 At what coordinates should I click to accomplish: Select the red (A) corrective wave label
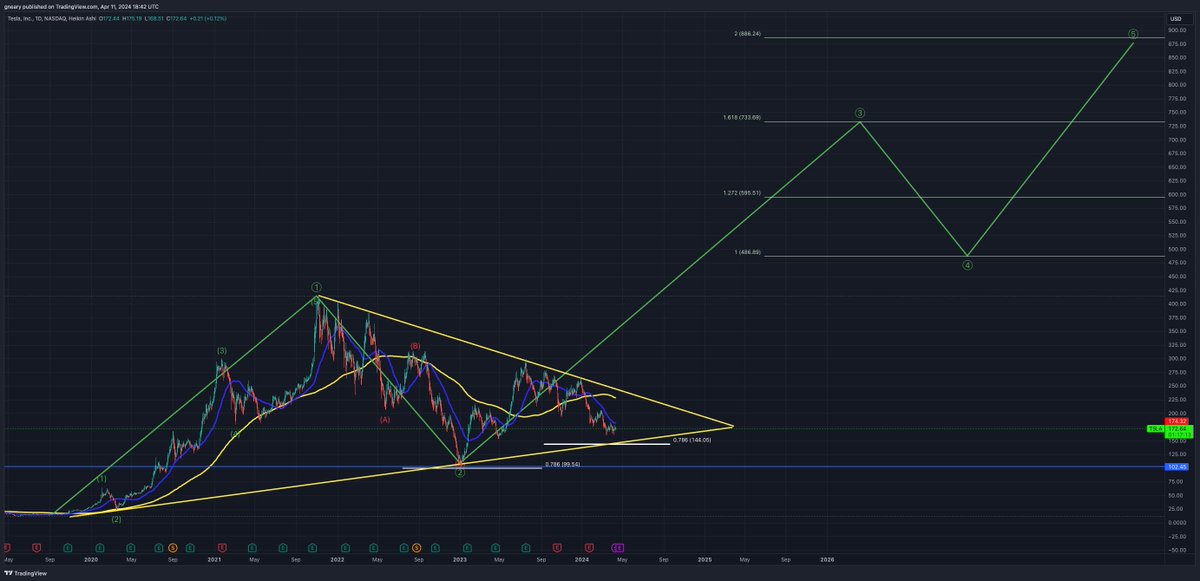point(384,421)
